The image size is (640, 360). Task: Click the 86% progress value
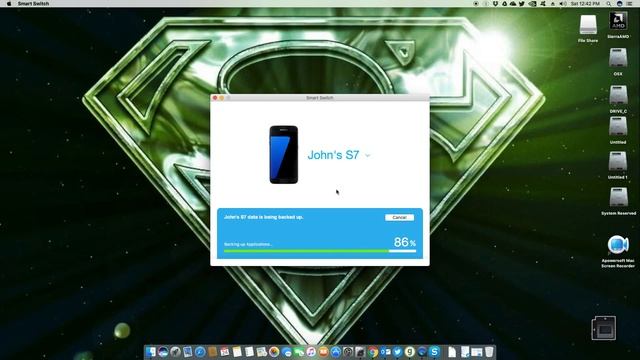(x=405, y=242)
